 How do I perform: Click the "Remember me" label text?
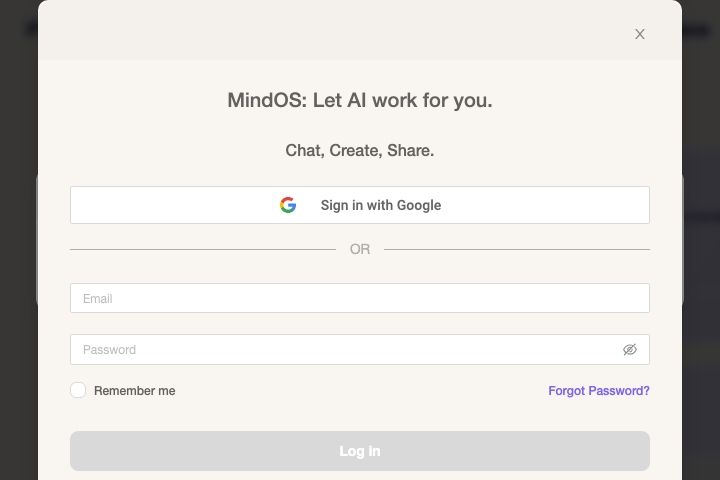tap(135, 390)
